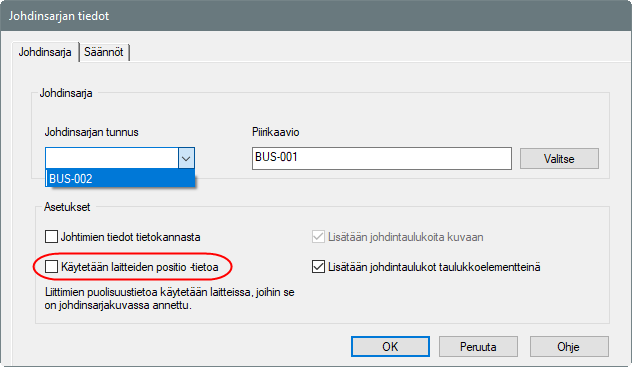Toggle Käytetään laitteiden positio -tietoa checkbox
Viewport: 632px width, 367px height.
51,266
